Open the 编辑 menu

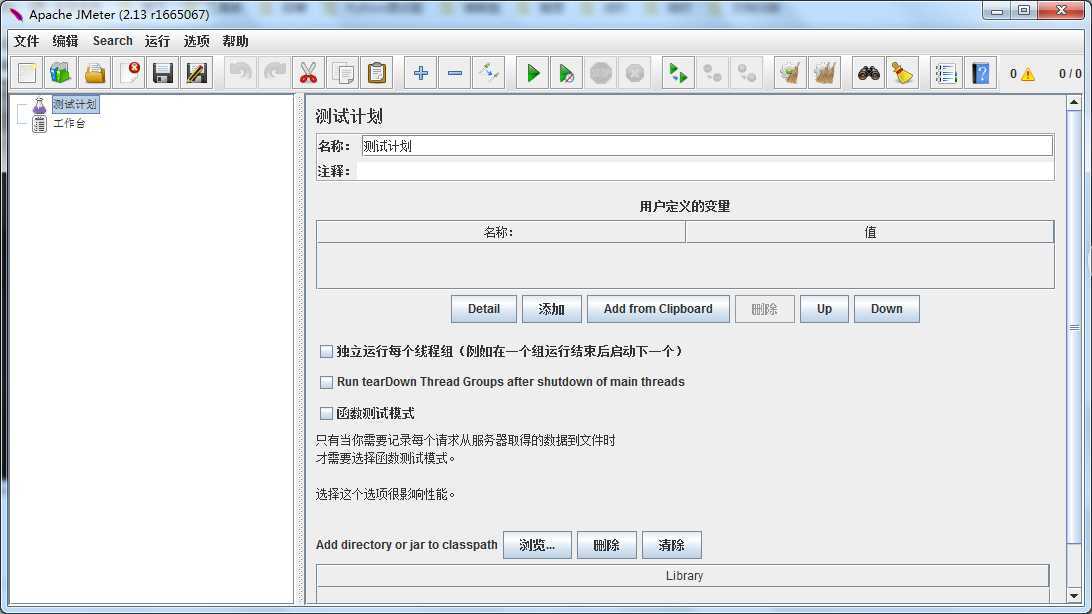pyautogui.click(x=65, y=41)
